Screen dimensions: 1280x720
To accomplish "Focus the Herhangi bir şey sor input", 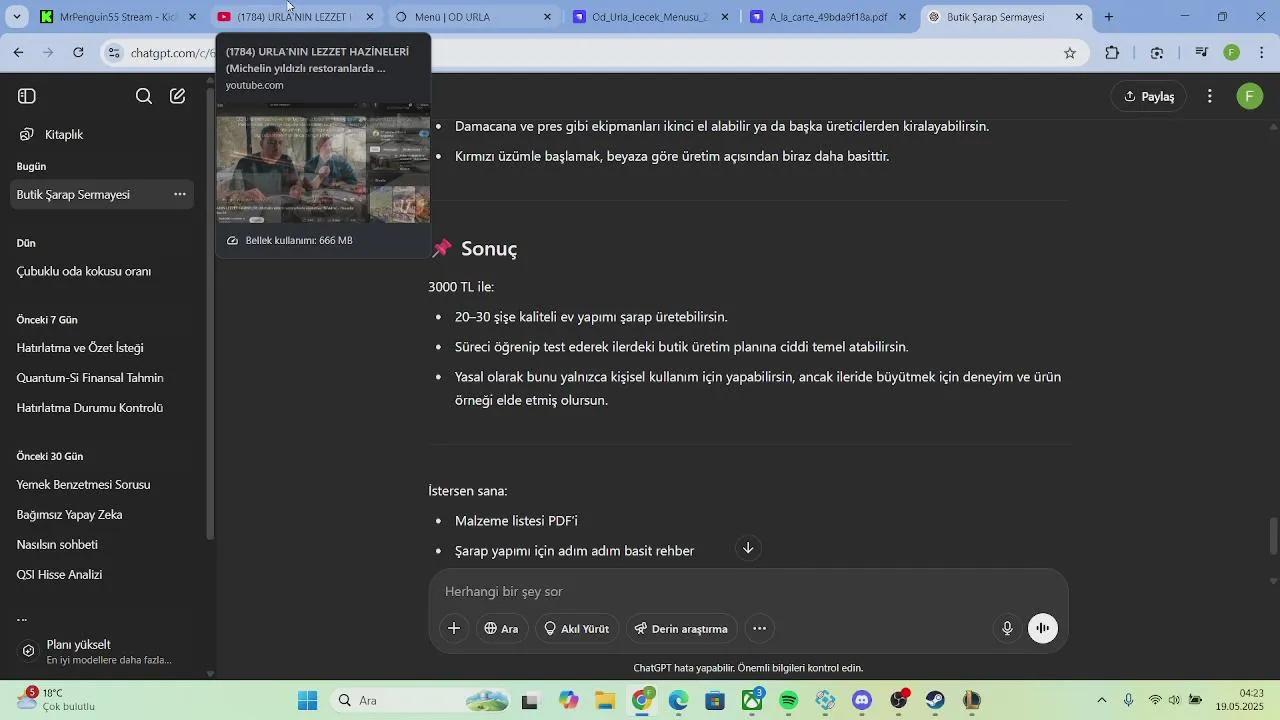I will click(748, 591).
